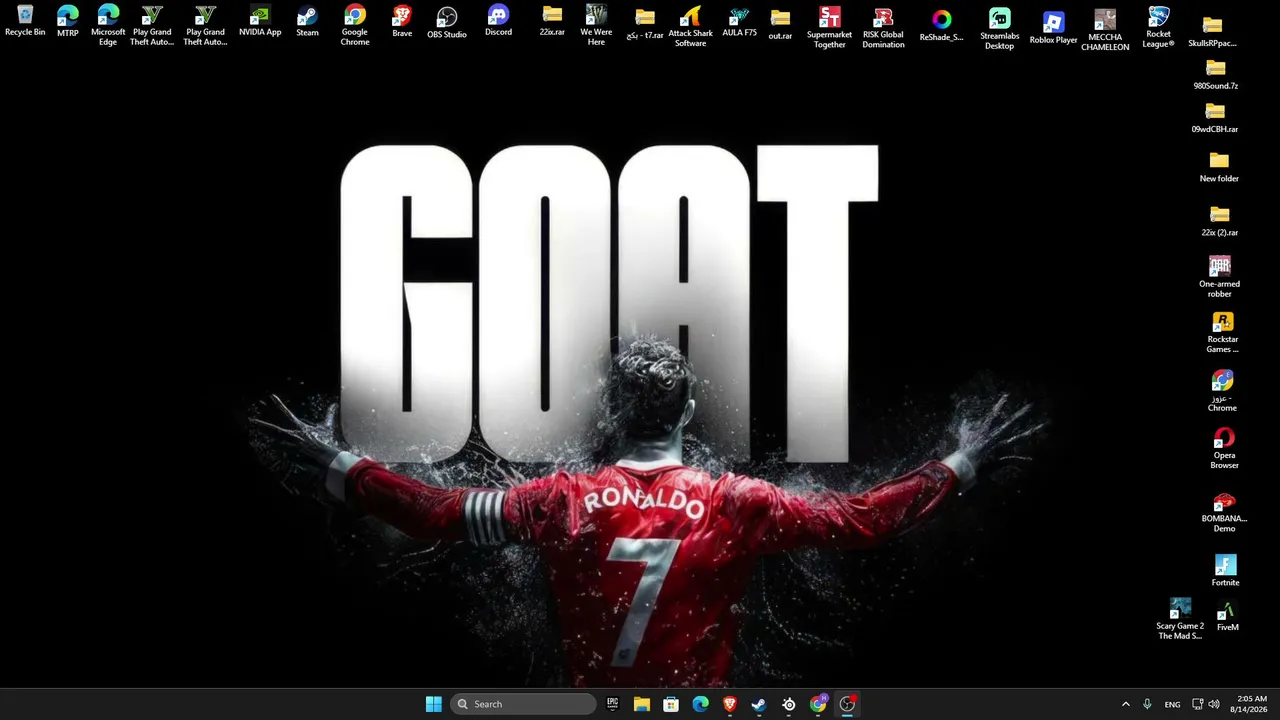Select the We Were Here game shortcut
1280x720 pixels.
(x=596, y=26)
